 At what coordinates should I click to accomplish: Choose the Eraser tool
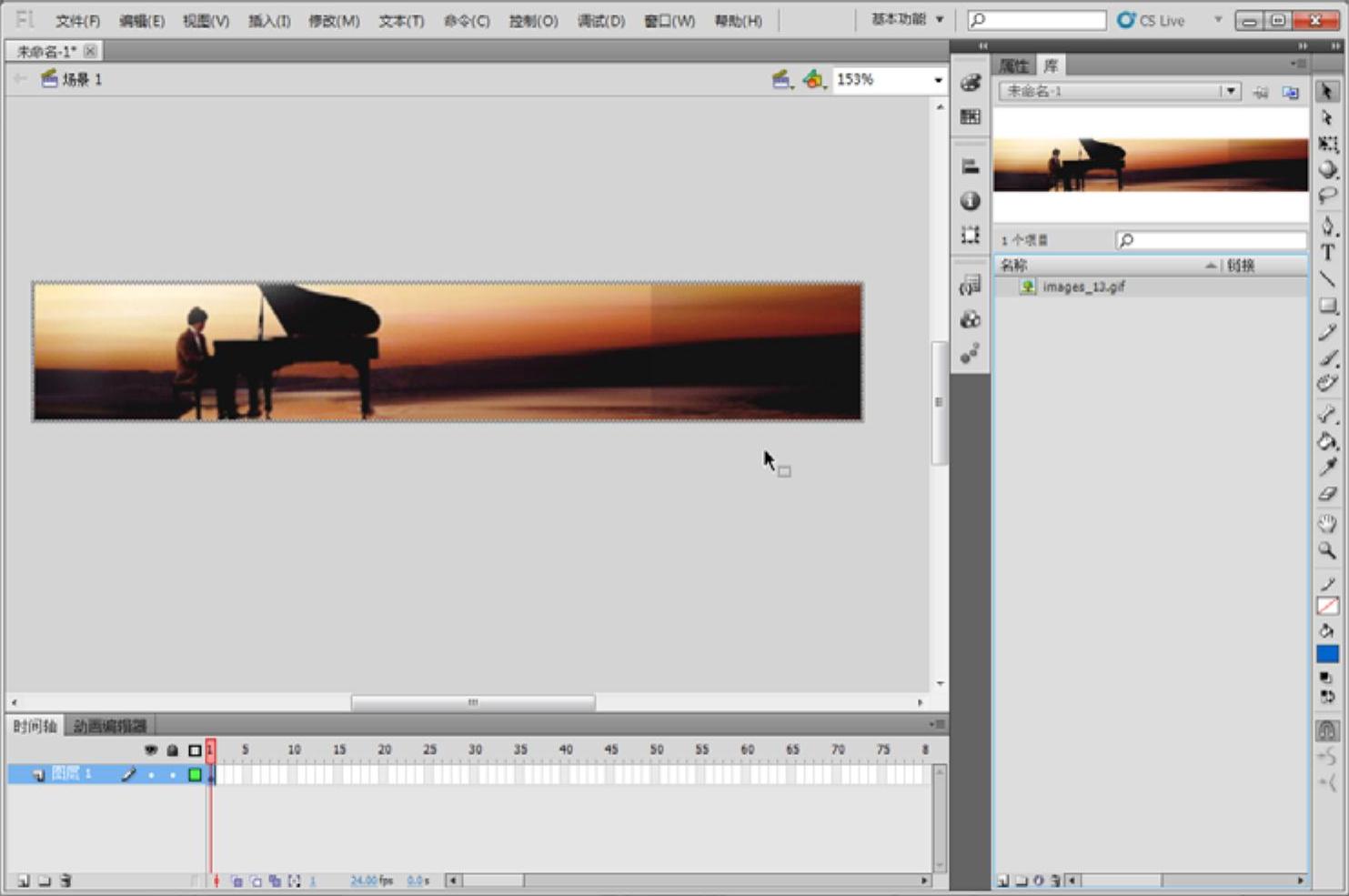tap(1327, 494)
